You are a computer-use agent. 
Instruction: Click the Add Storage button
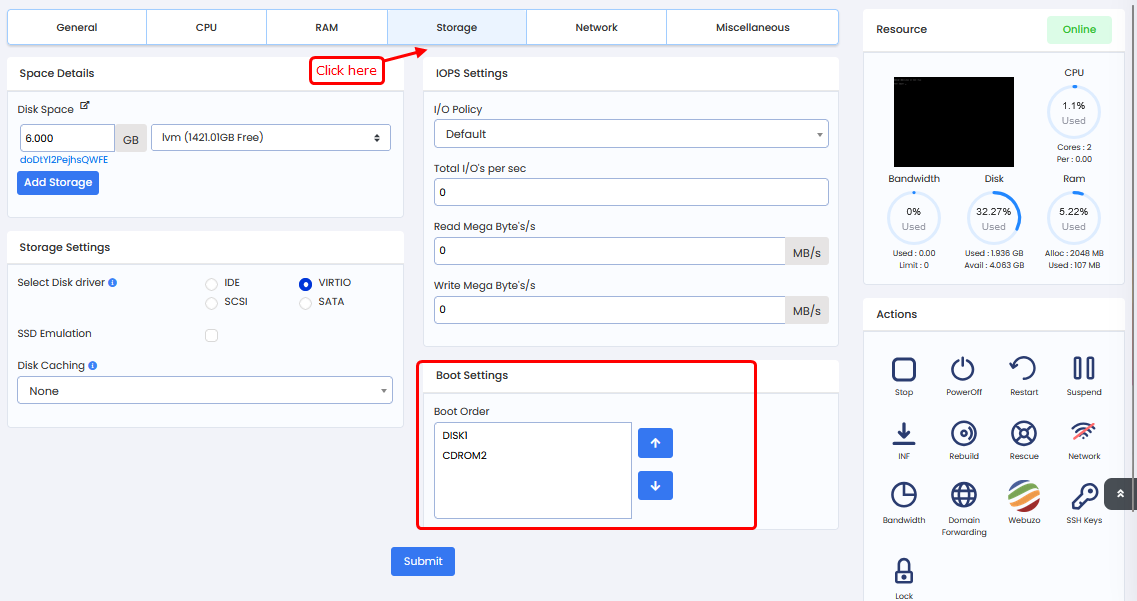coord(58,183)
